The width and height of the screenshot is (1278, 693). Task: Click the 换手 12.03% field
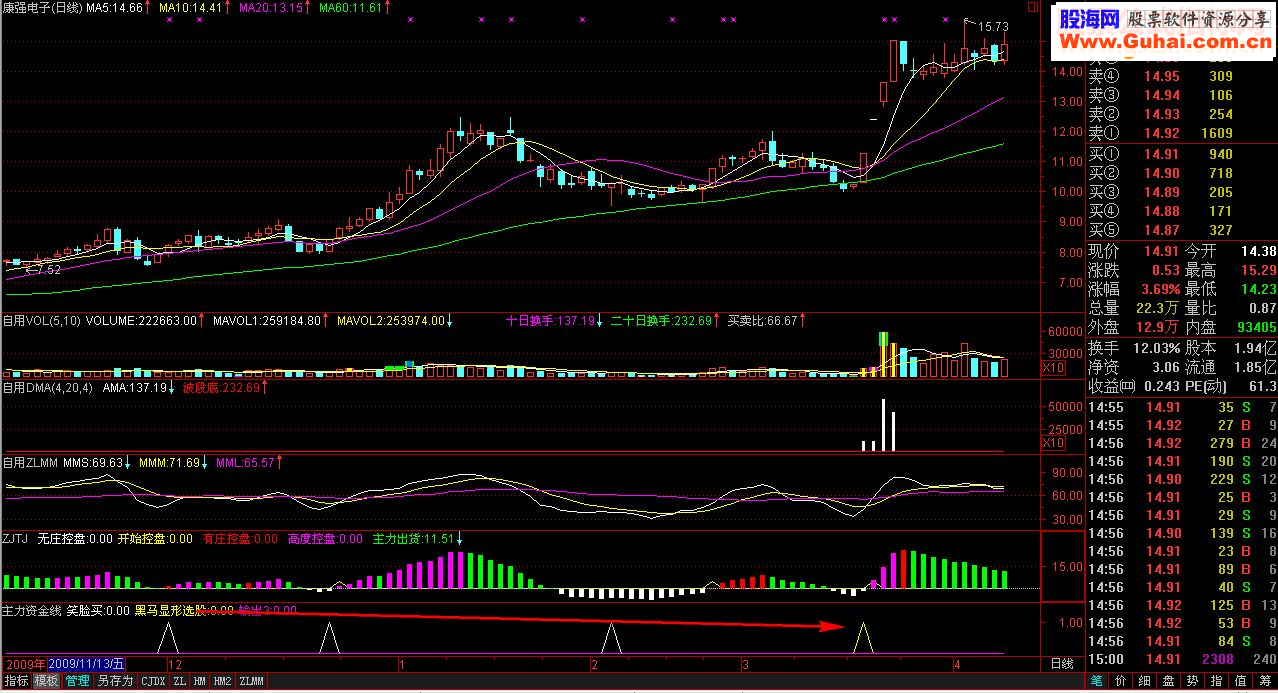[x=1134, y=348]
